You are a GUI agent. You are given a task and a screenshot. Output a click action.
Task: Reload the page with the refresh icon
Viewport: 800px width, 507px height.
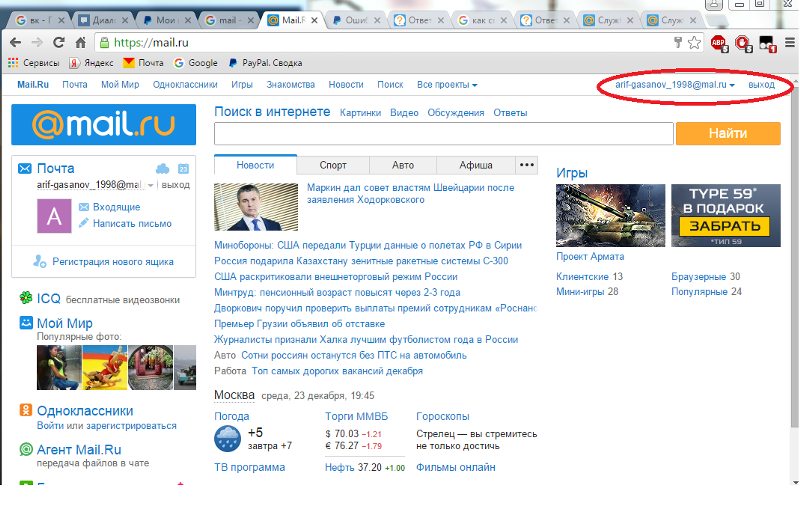pos(59,42)
